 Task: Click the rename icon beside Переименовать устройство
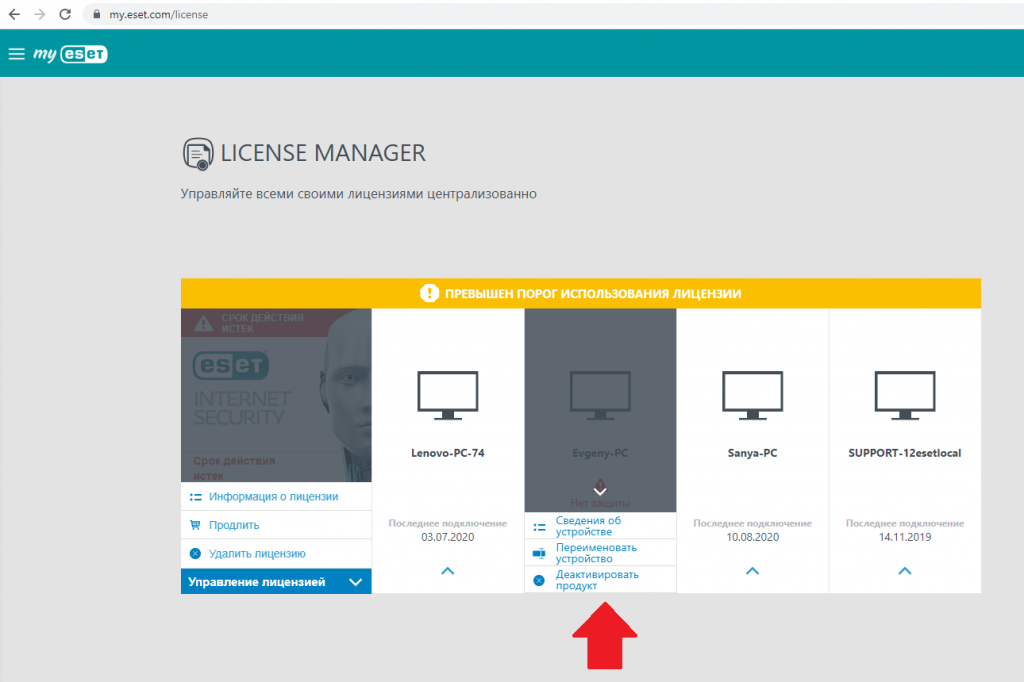(x=539, y=553)
